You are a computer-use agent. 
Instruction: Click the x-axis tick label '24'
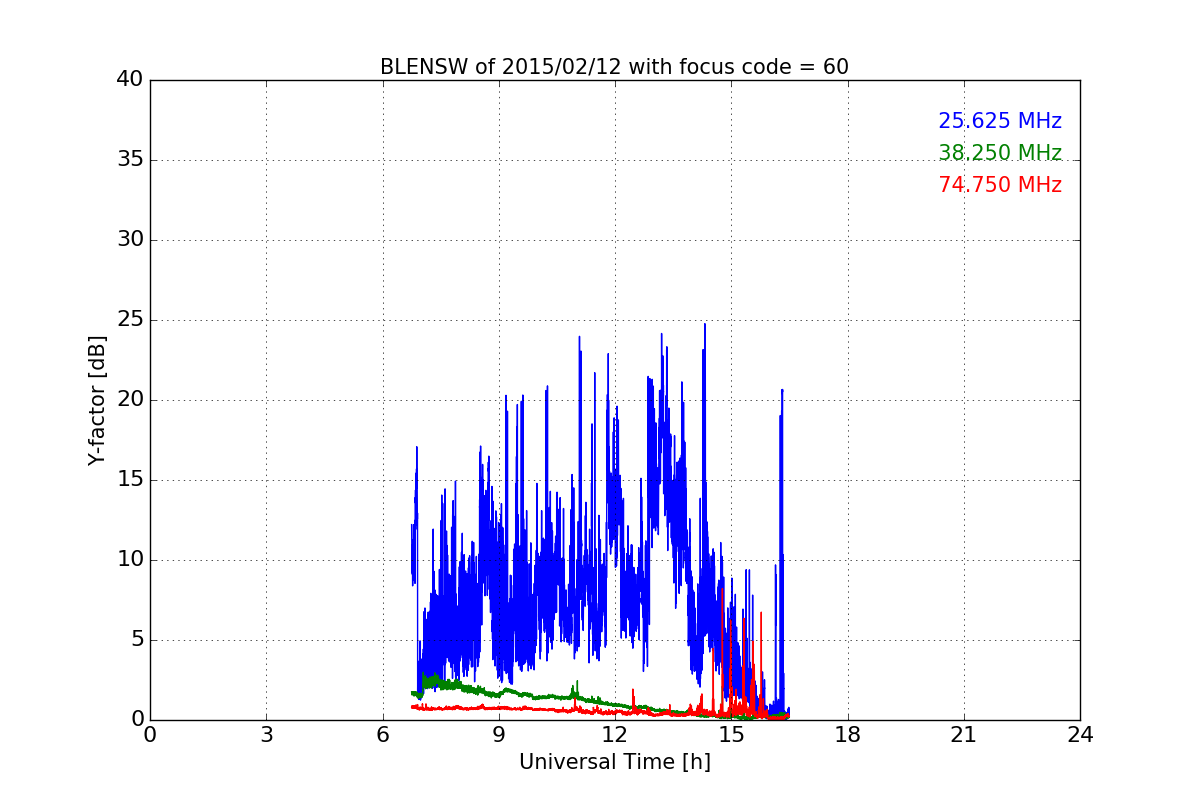(x=1080, y=734)
